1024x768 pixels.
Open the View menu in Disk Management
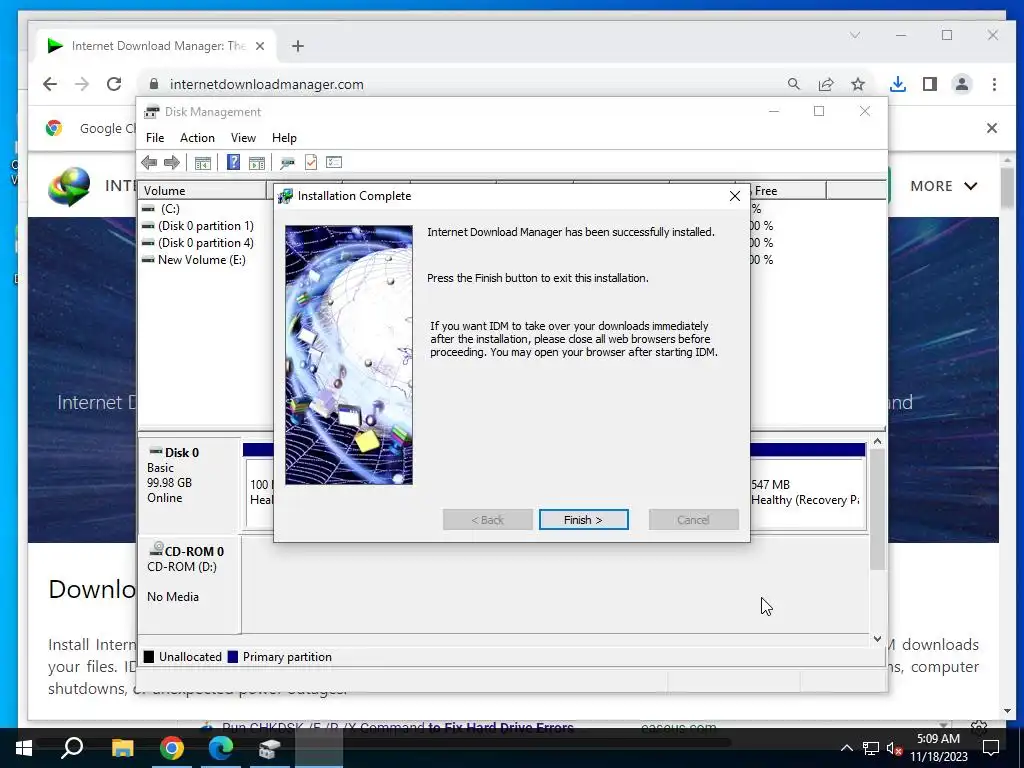[243, 138]
